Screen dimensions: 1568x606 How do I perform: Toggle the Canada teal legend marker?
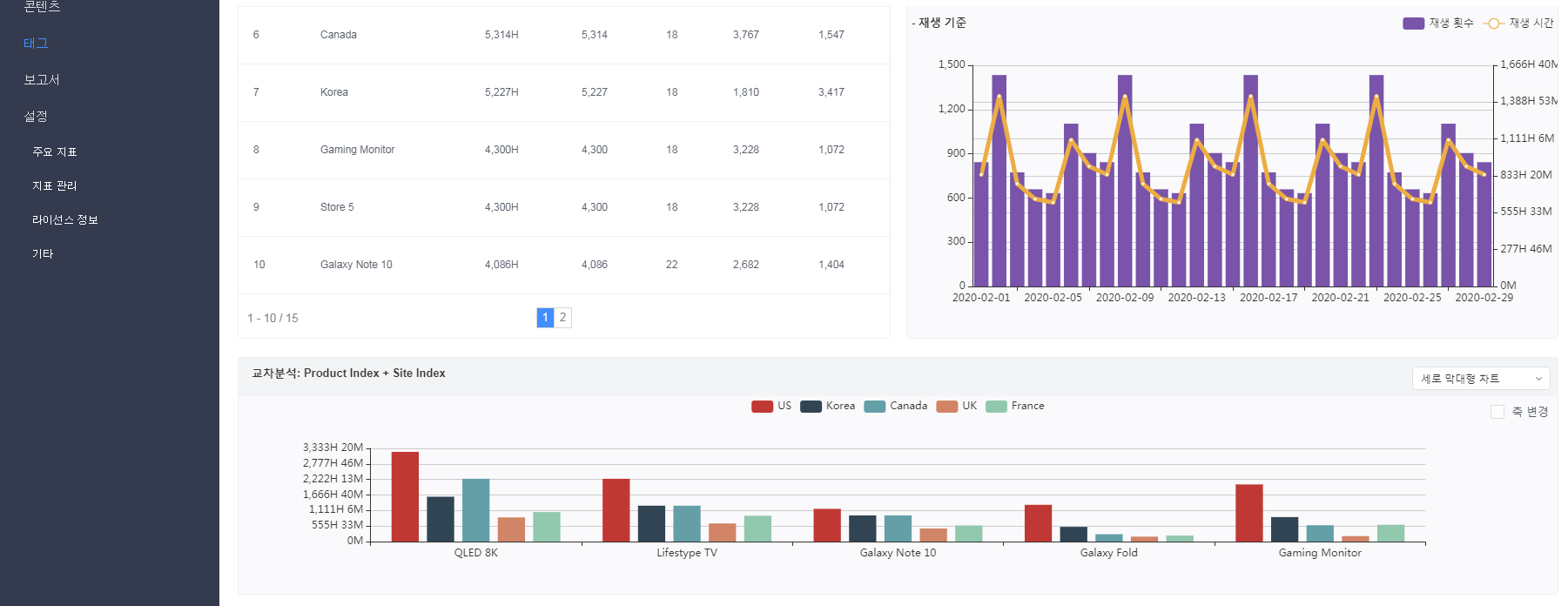tap(874, 407)
